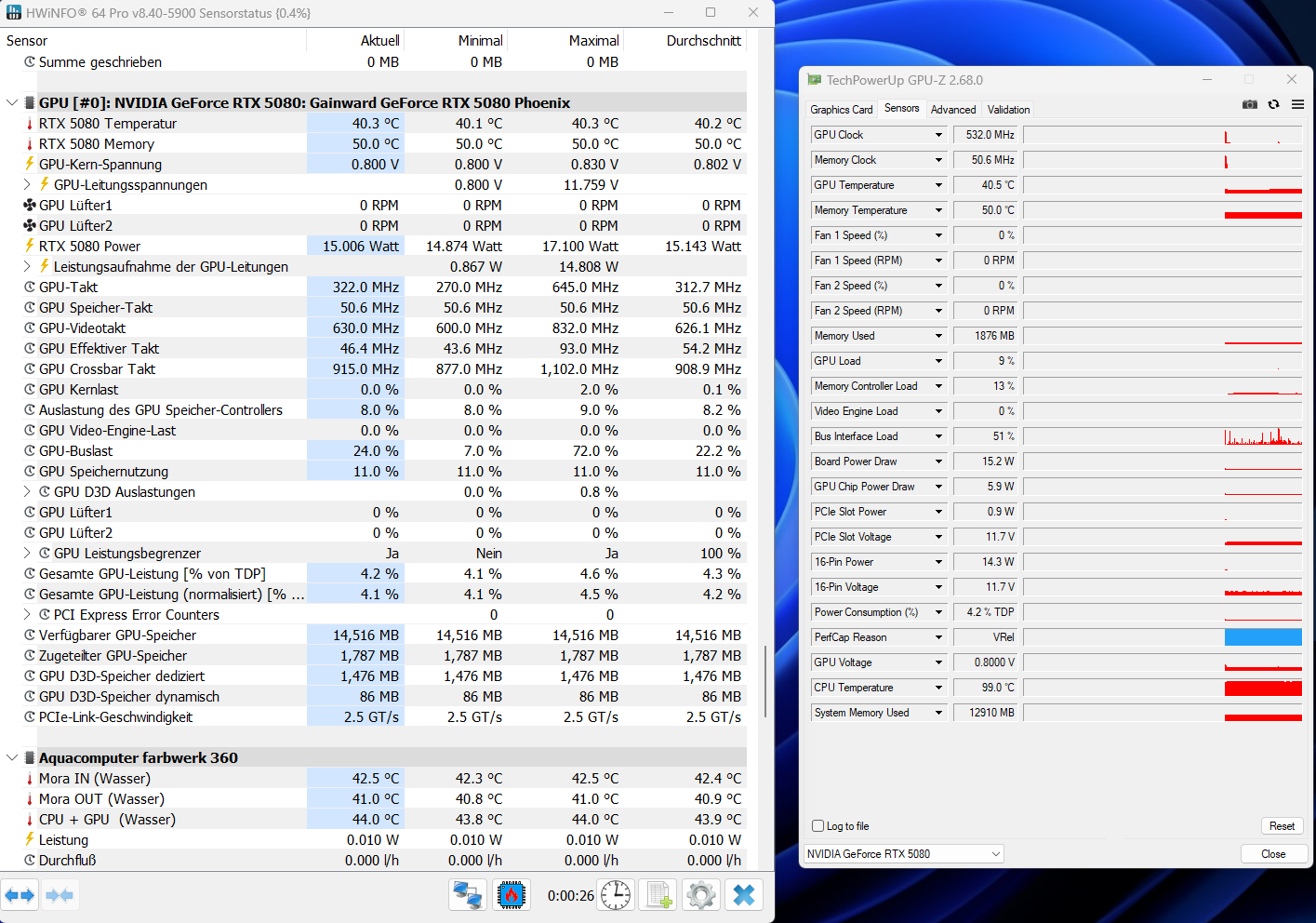This screenshot has height=923, width=1316.
Task: Open PerfCap Reason sensor dropdown
Action: (938, 637)
